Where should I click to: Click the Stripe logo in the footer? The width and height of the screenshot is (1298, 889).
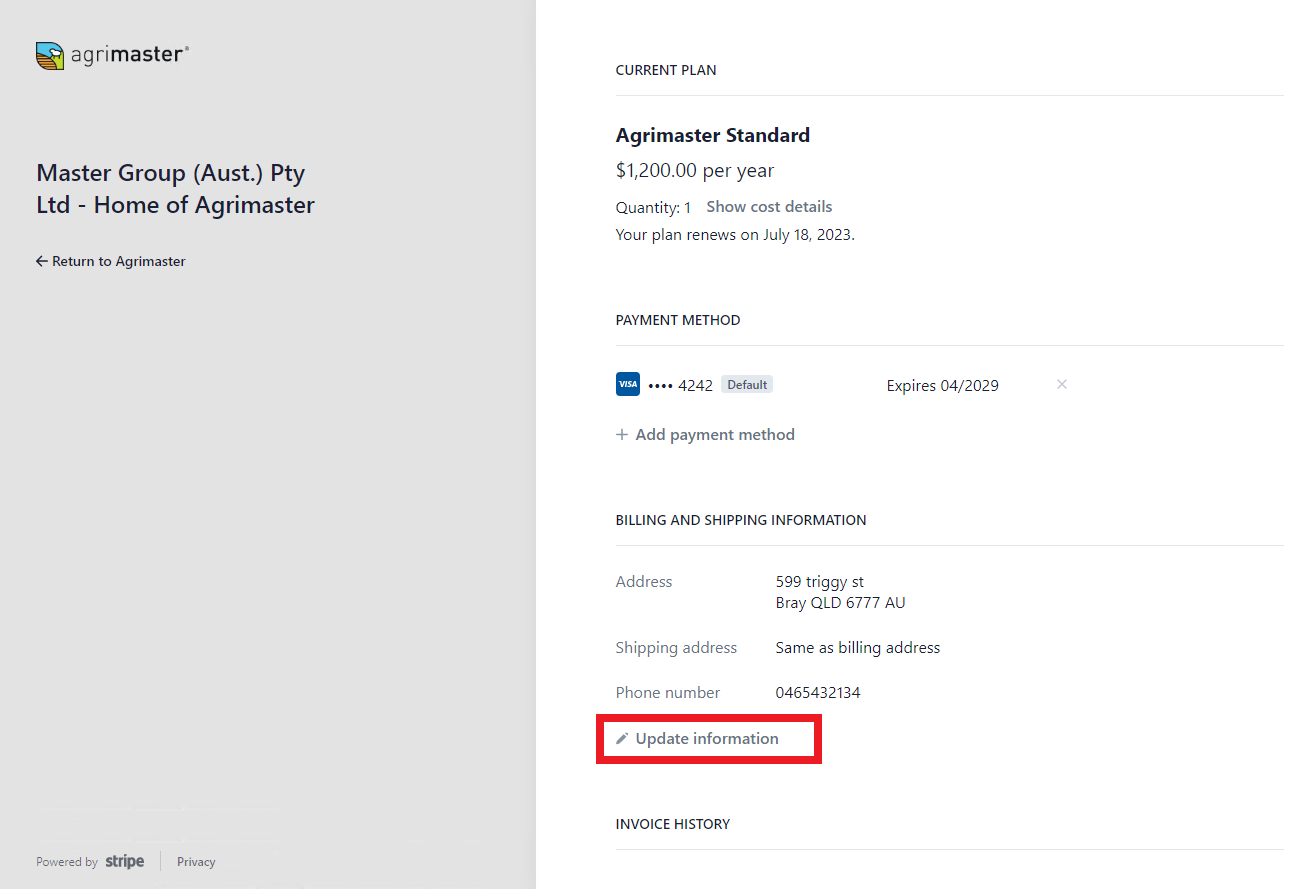124,861
